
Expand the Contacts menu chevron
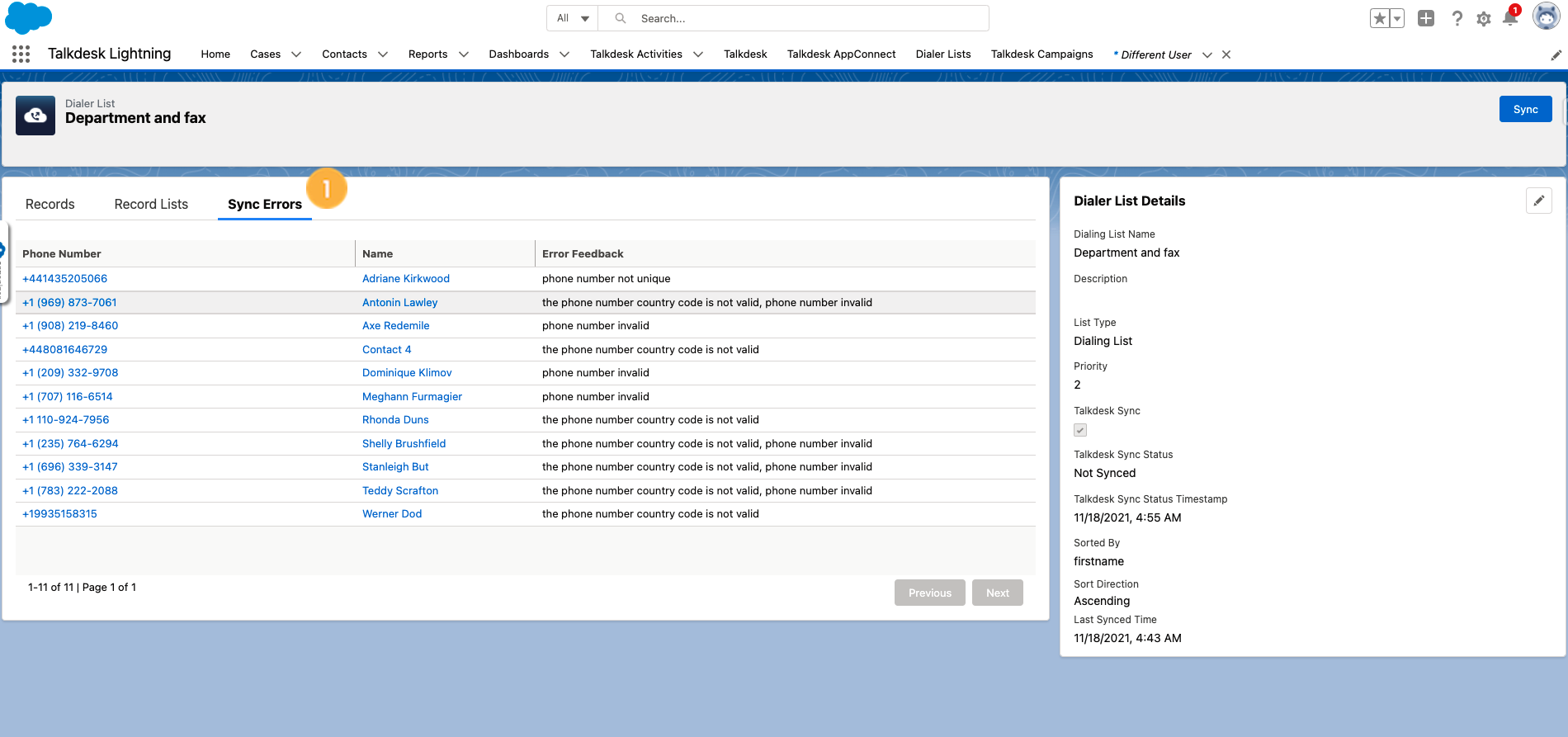point(383,54)
